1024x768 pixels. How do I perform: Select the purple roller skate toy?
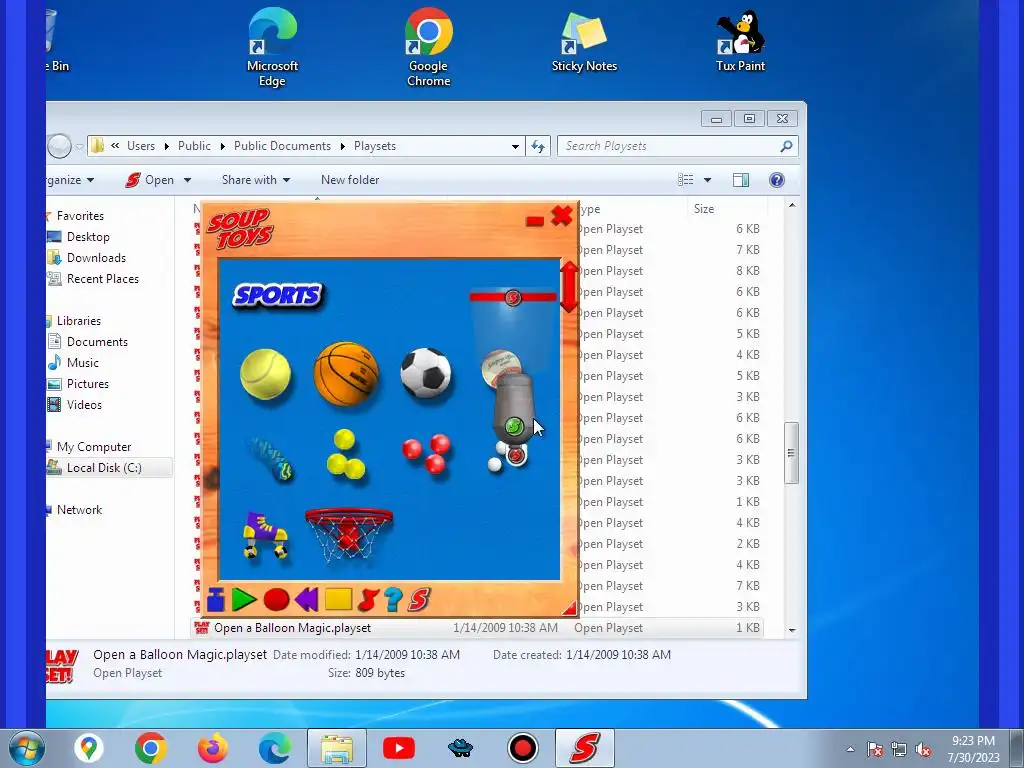pyautogui.click(x=265, y=534)
